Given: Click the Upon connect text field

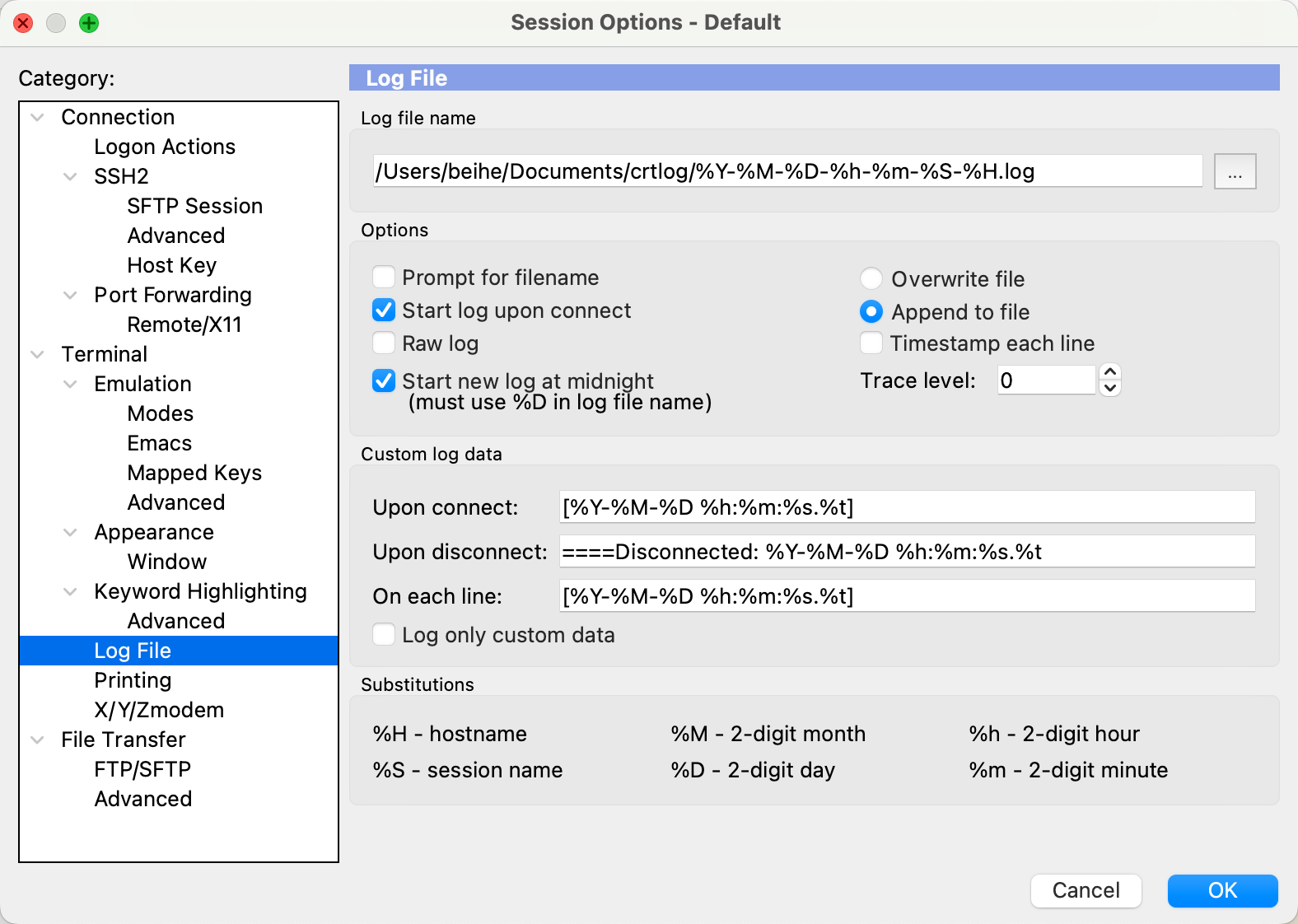Looking at the screenshot, I should coord(906,507).
